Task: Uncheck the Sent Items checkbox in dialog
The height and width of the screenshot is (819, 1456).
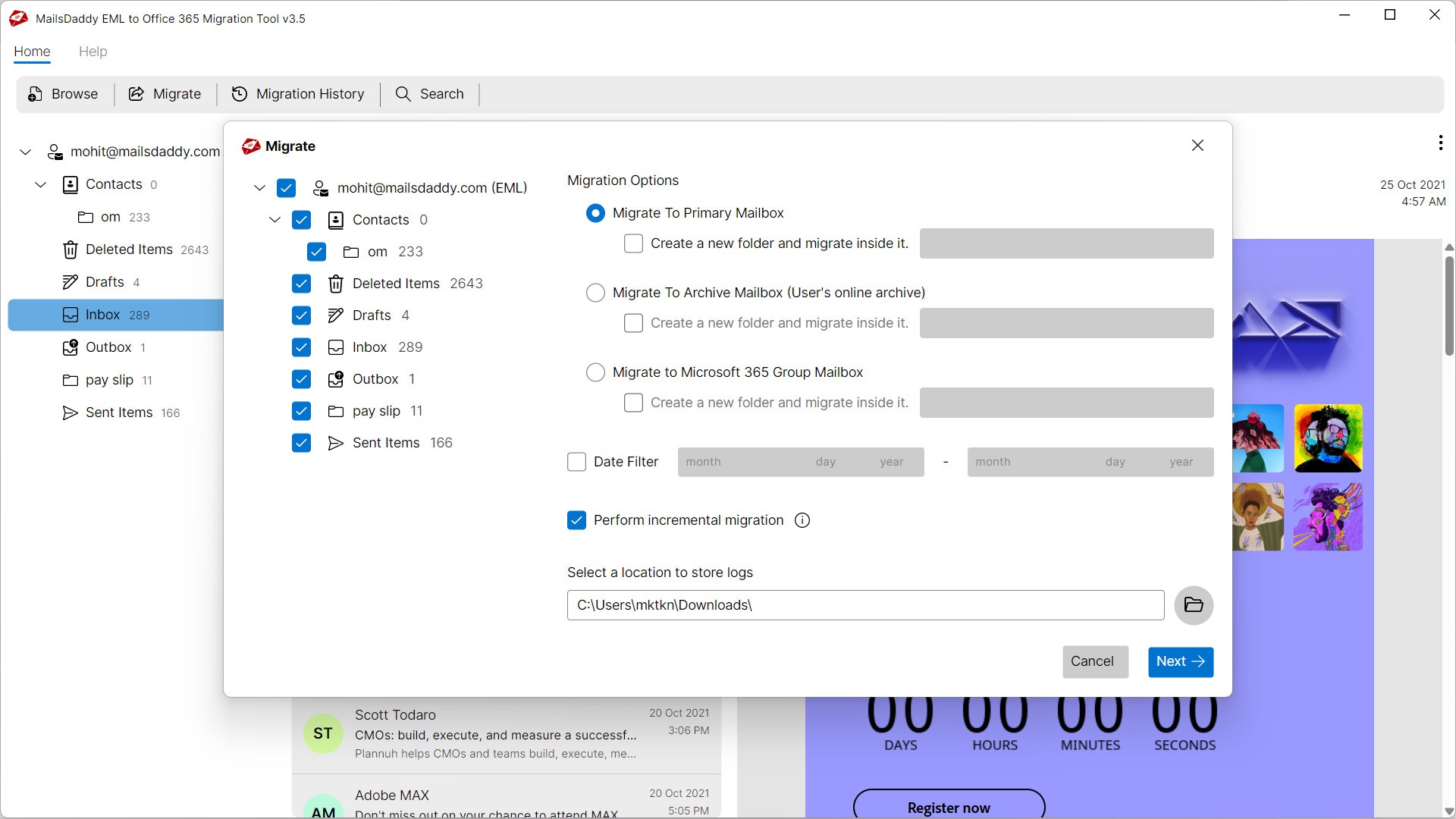Action: (301, 443)
